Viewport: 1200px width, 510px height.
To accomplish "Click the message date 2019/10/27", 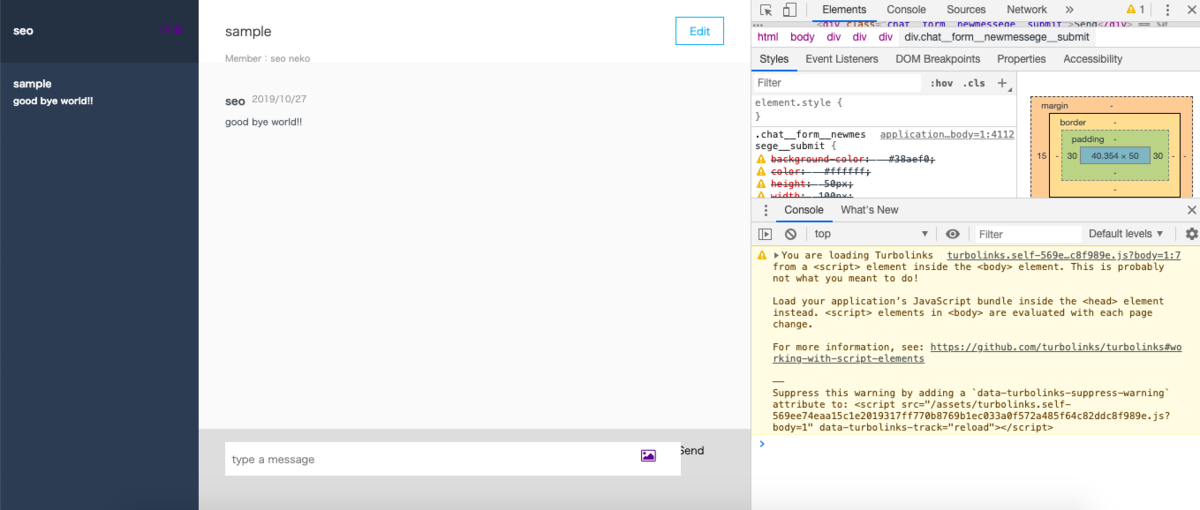I will tap(279, 100).
